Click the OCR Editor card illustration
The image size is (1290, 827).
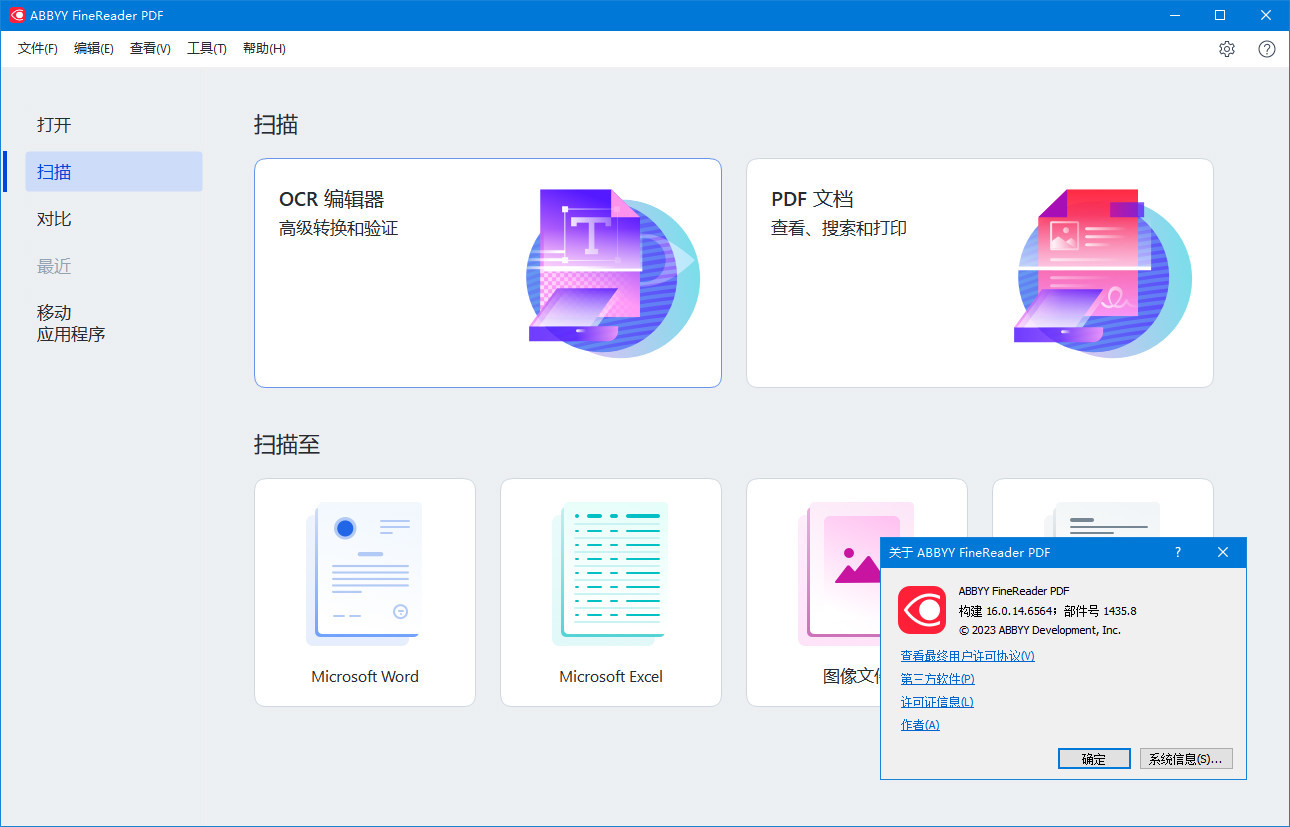(612, 272)
